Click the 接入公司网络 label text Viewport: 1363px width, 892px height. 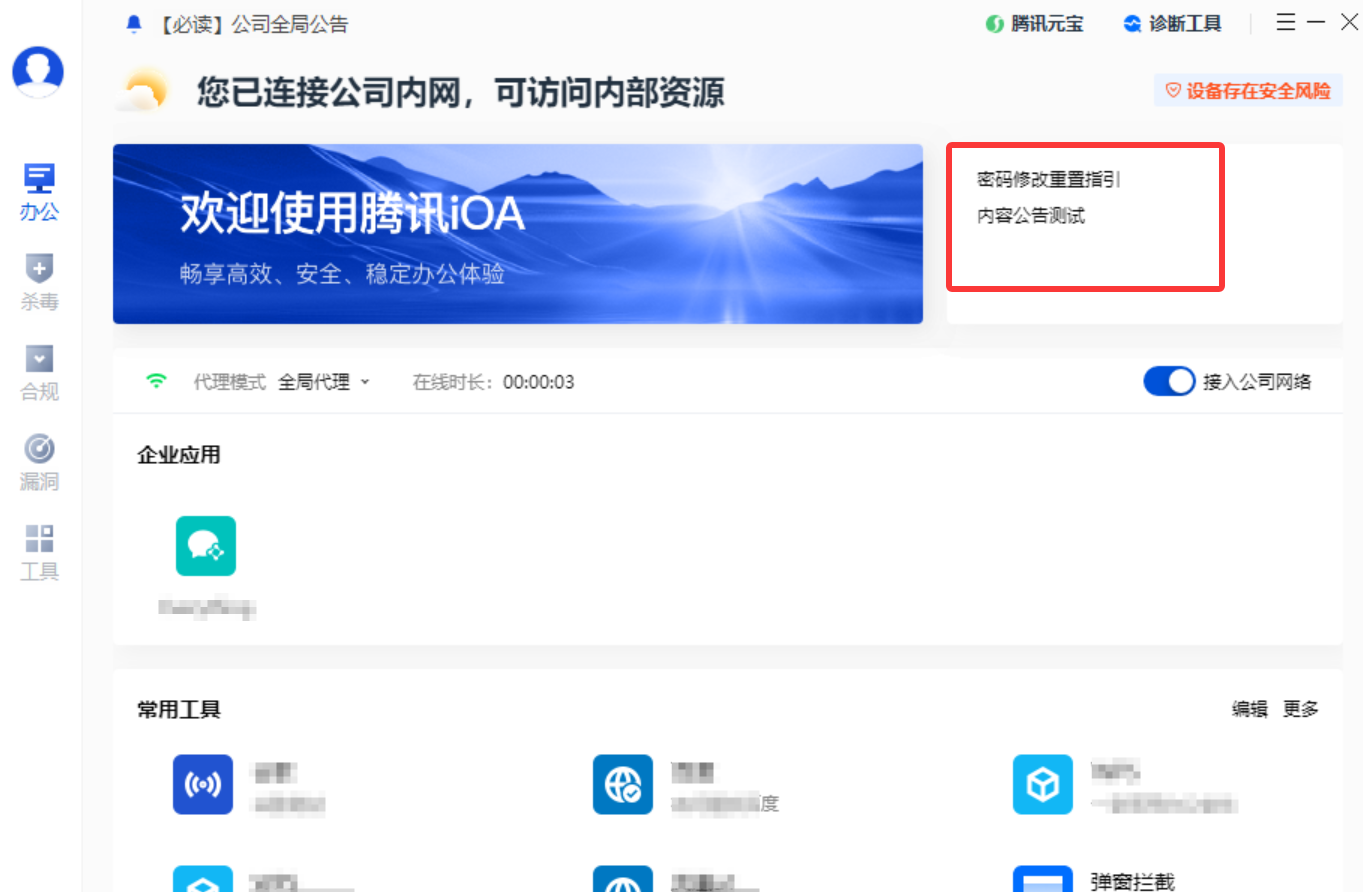(x=1257, y=382)
